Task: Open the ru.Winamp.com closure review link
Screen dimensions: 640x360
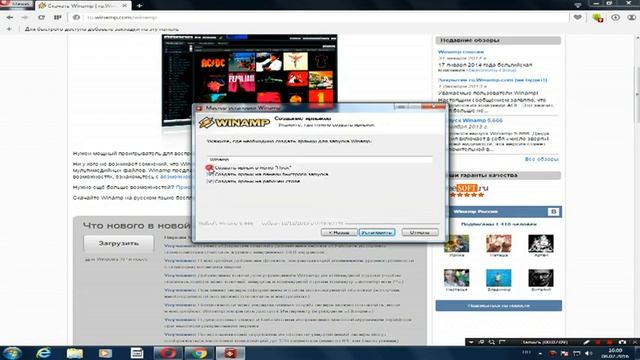Action: click(492, 80)
